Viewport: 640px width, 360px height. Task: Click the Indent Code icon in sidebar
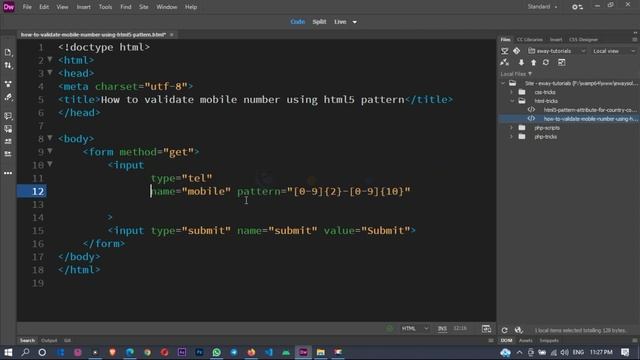[x=8, y=141]
